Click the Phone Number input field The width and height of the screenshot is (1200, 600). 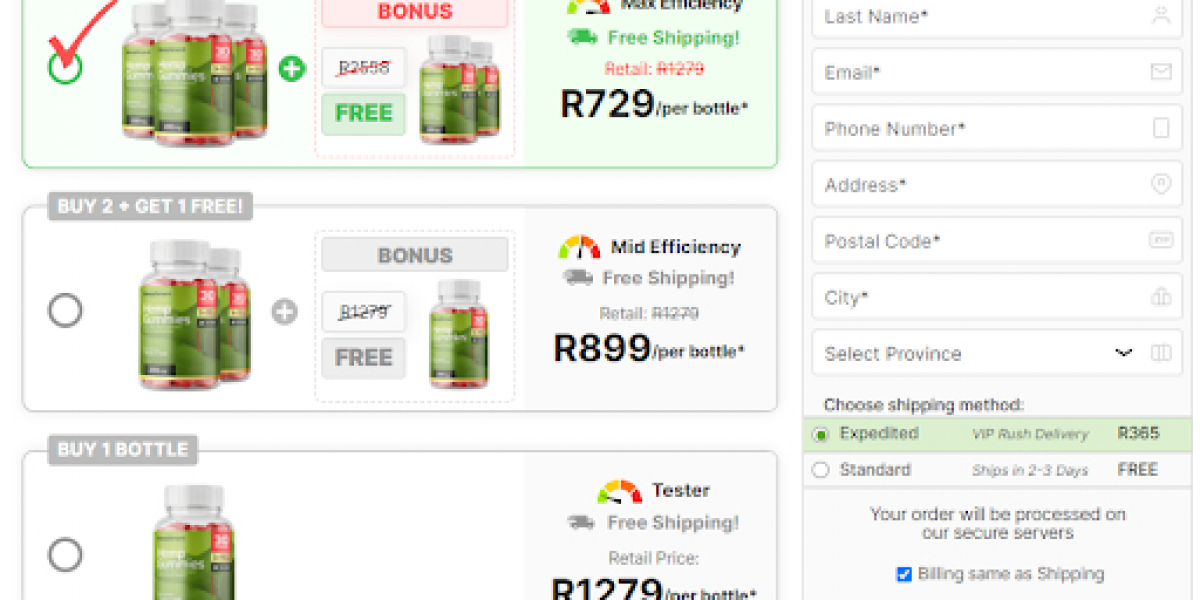point(980,128)
